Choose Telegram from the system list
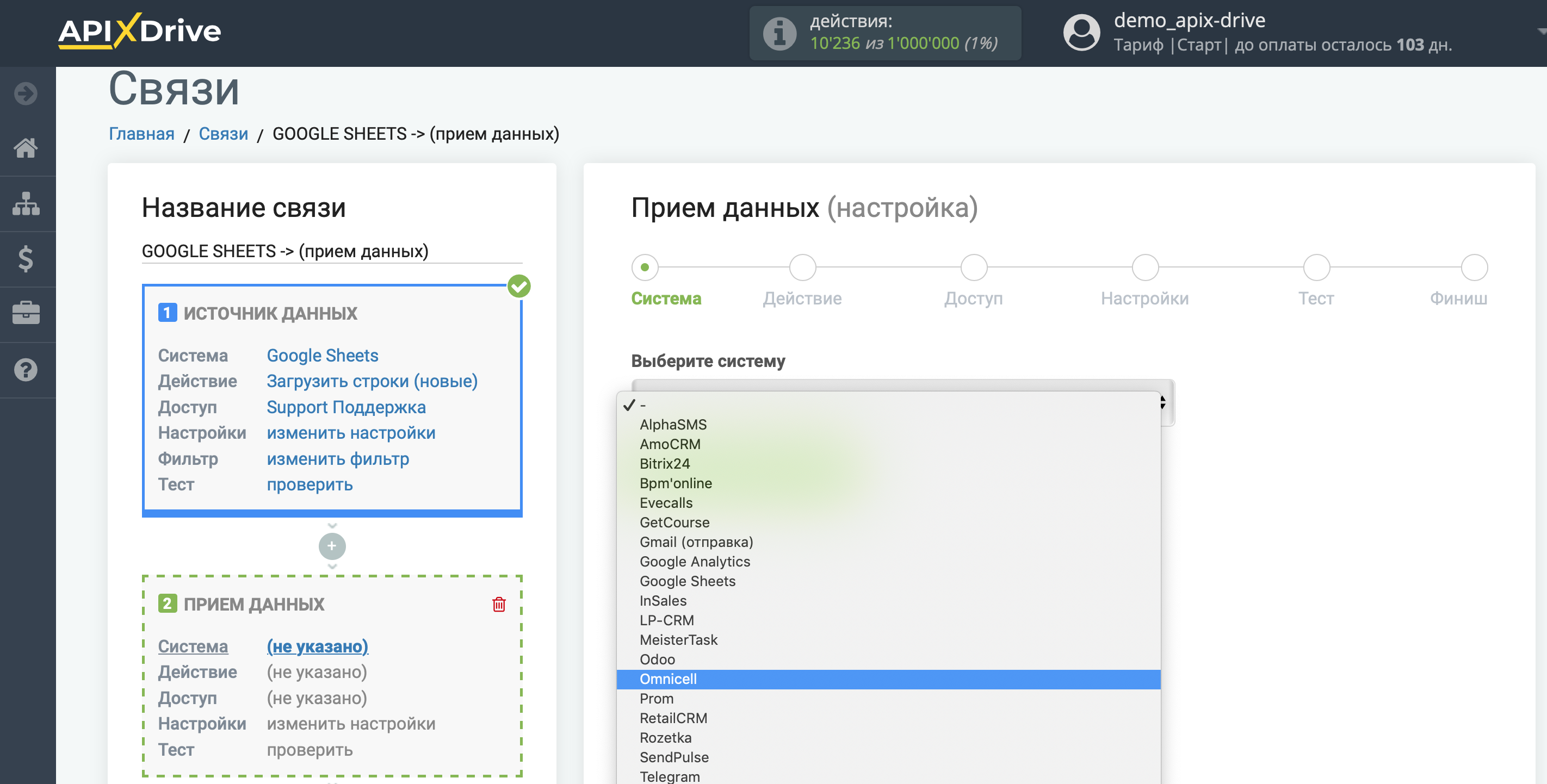The width and height of the screenshot is (1547, 784). click(x=888, y=776)
